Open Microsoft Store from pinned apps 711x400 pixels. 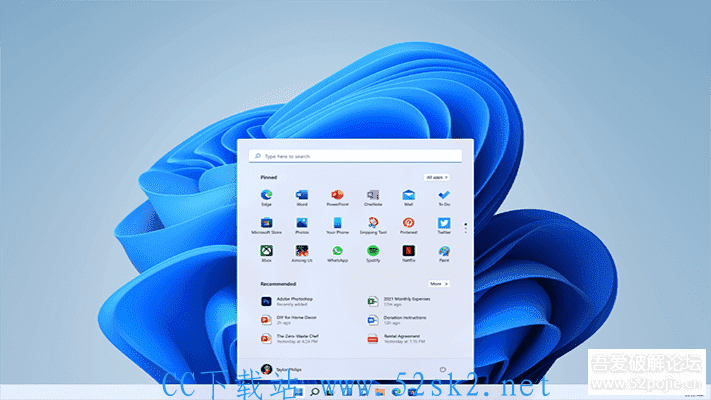coord(266,225)
